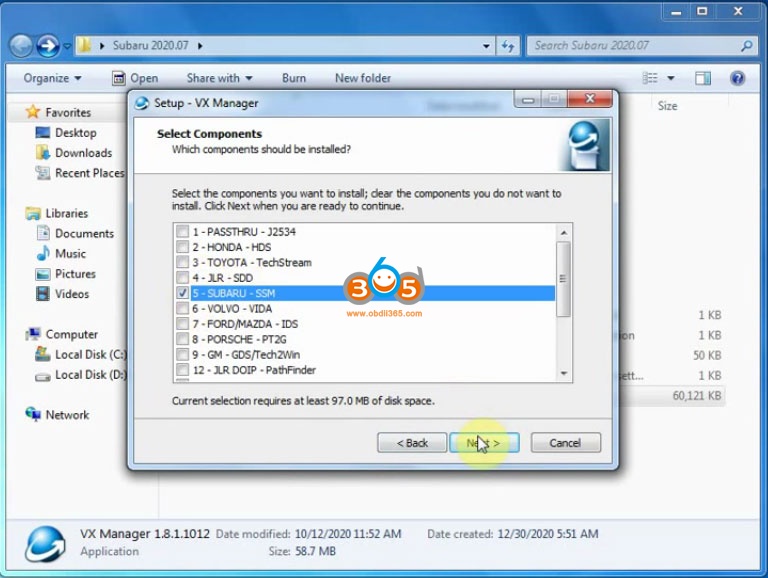Open the Organize menu
768x578 pixels.
tap(52, 78)
